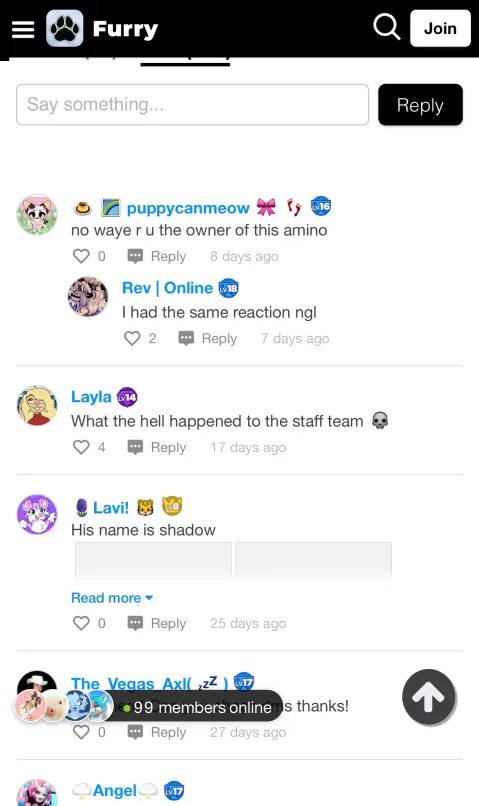Viewport: 479px width, 806px height.
Task: Like Layla's staff team comment
Action: coord(81,447)
